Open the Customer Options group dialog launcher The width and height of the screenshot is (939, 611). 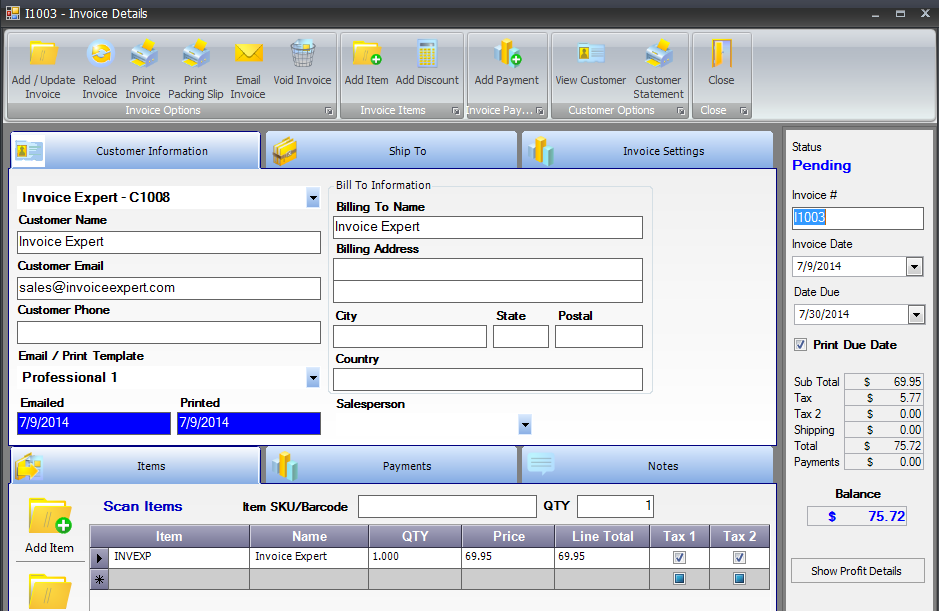[x=681, y=111]
